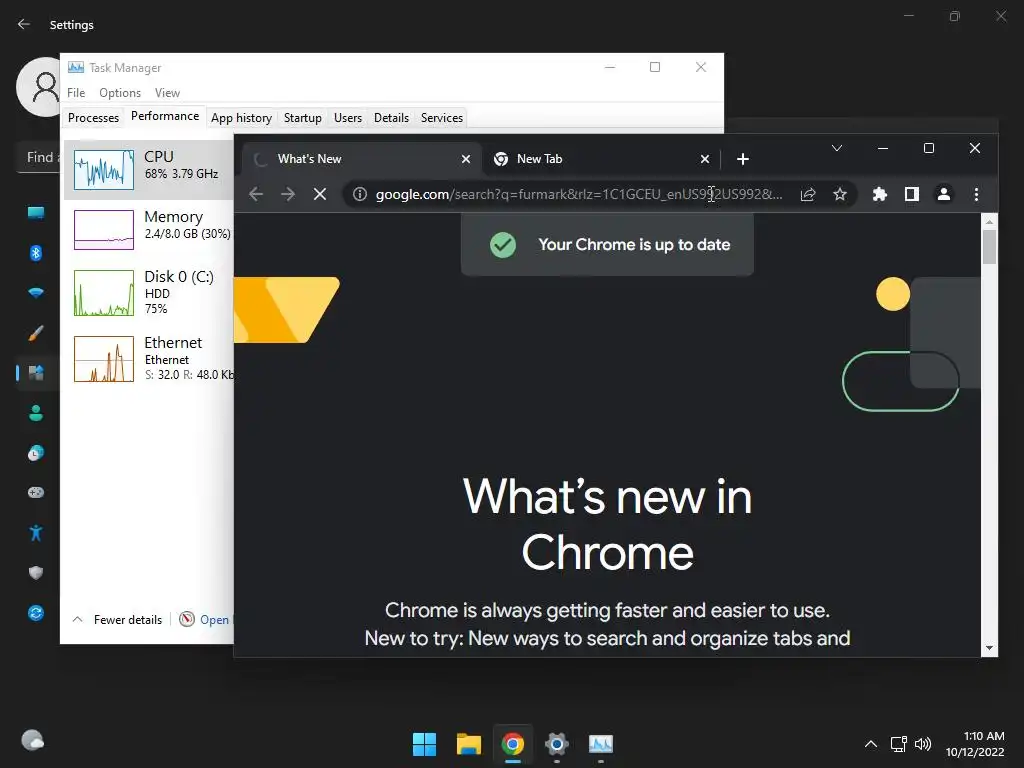The width and height of the screenshot is (1024, 768).
Task: Close the What's New tab
Action: coord(466,159)
